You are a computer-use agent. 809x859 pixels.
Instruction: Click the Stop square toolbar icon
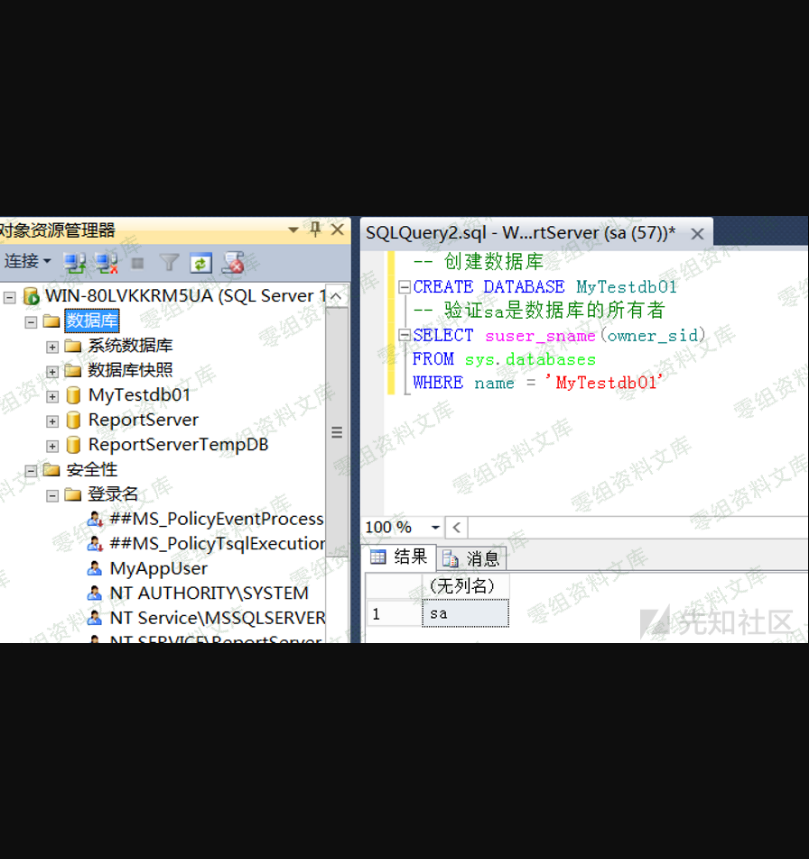tap(138, 263)
